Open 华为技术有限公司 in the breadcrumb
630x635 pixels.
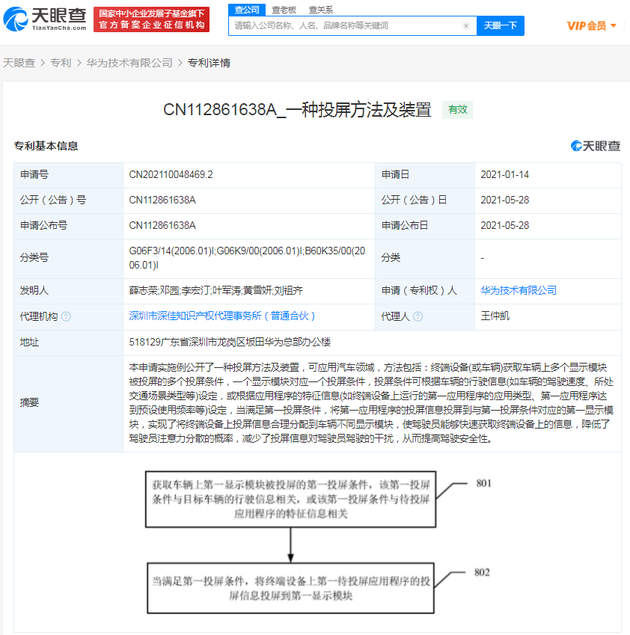(128, 62)
